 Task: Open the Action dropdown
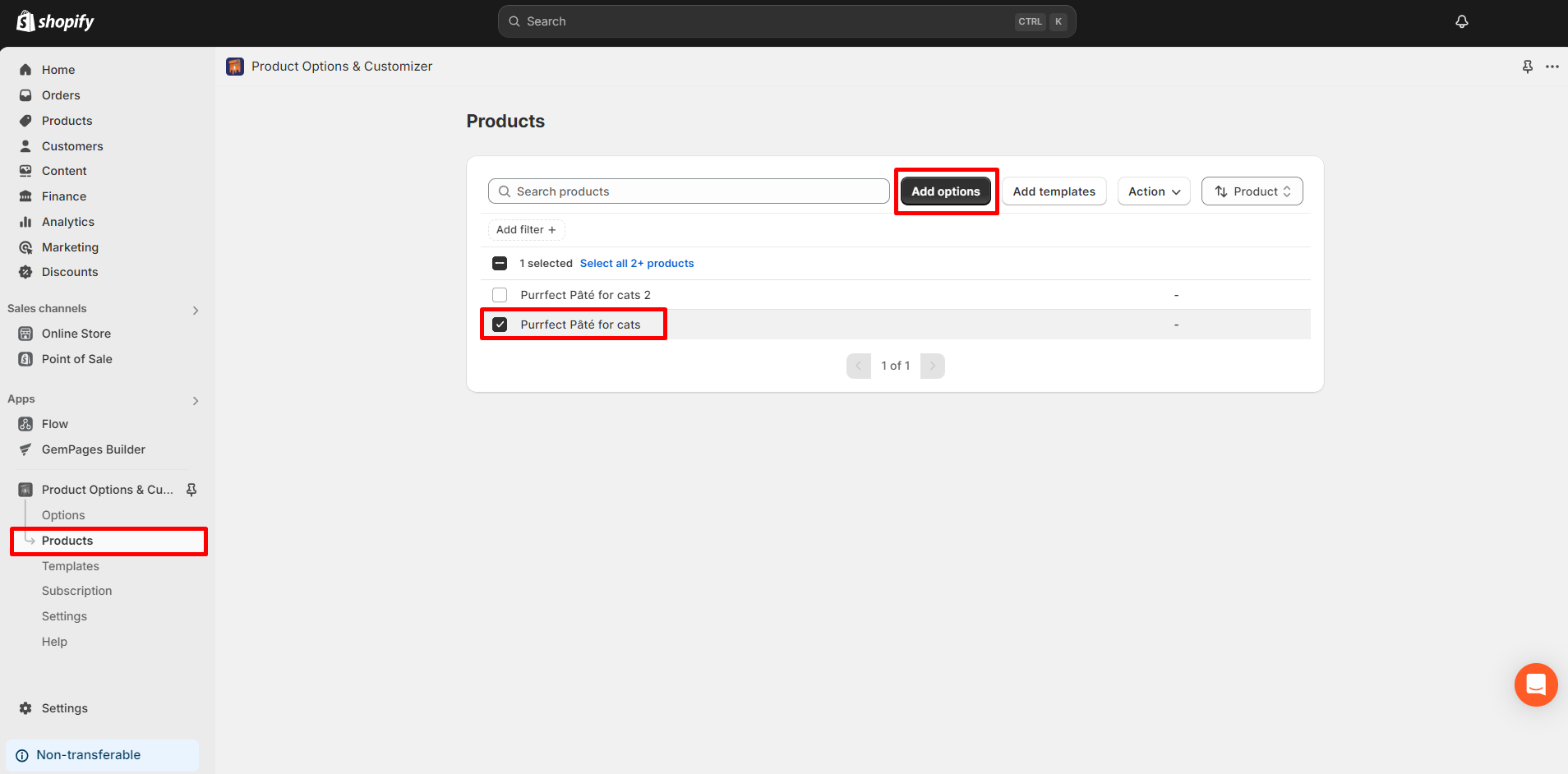[x=1153, y=191]
